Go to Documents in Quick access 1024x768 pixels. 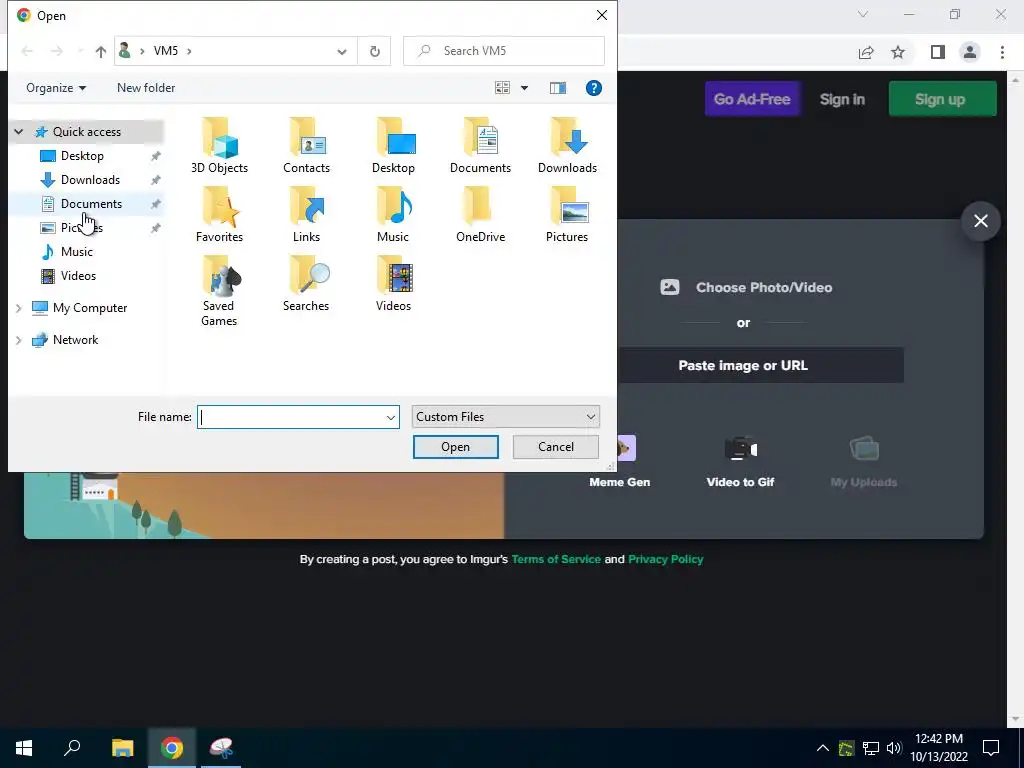91,204
